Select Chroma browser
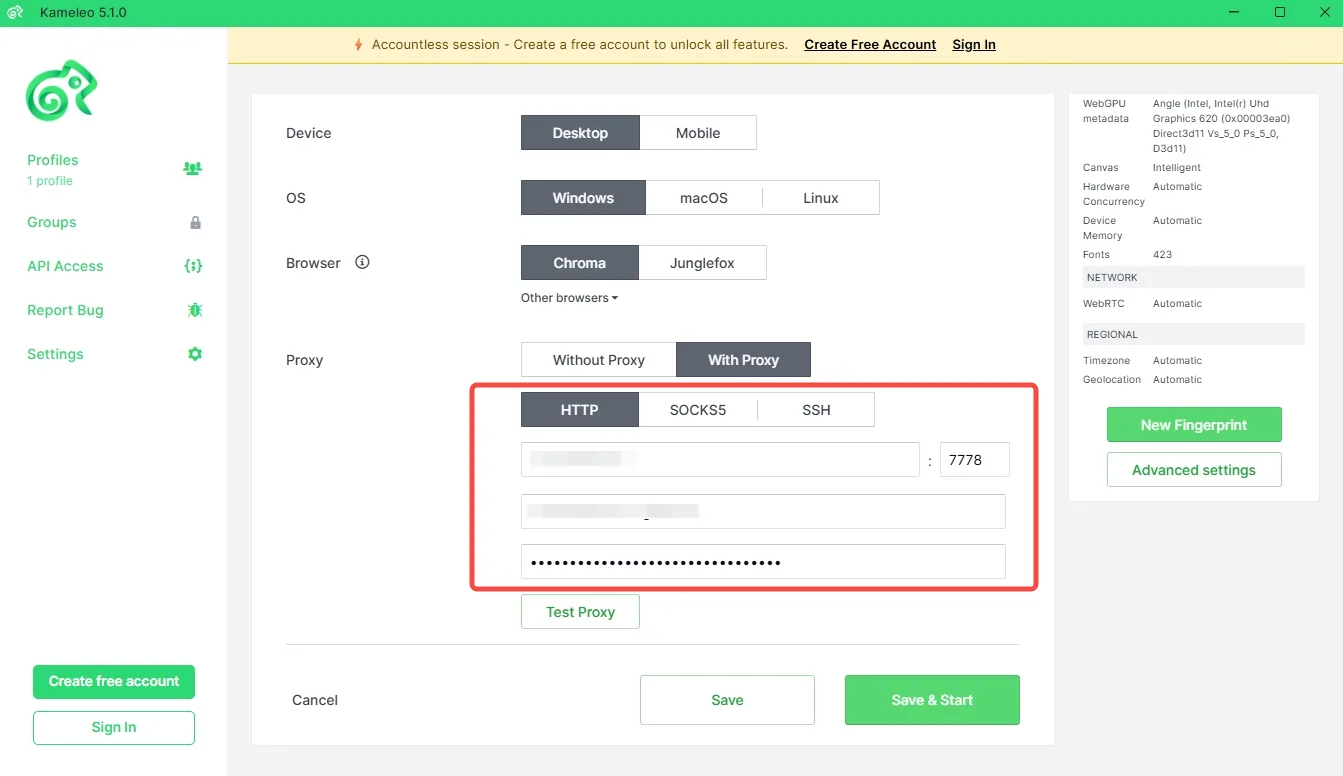This screenshot has width=1343, height=776. pyautogui.click(x=580, y=263)
